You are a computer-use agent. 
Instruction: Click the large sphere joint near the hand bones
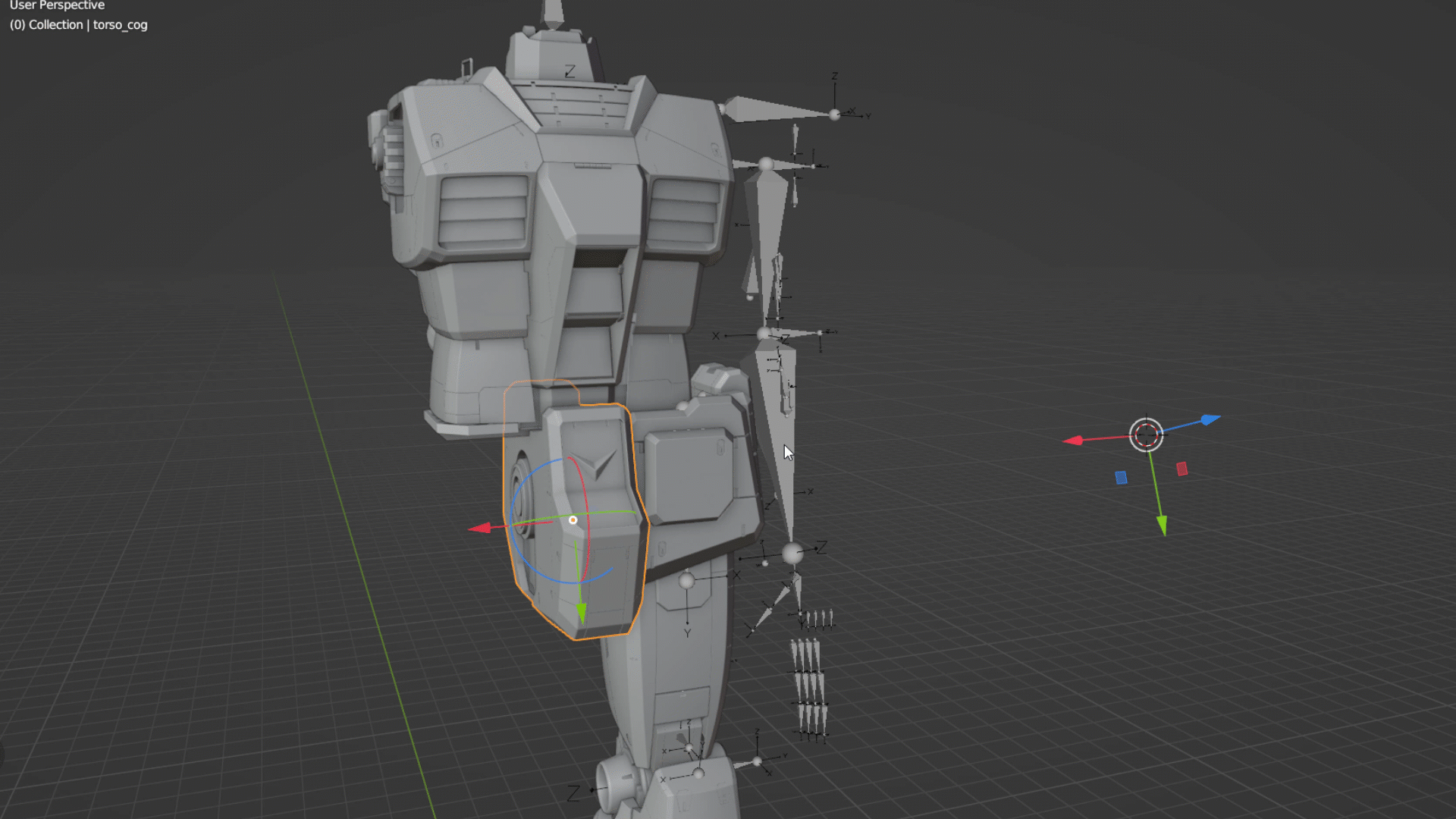(792, 554)
